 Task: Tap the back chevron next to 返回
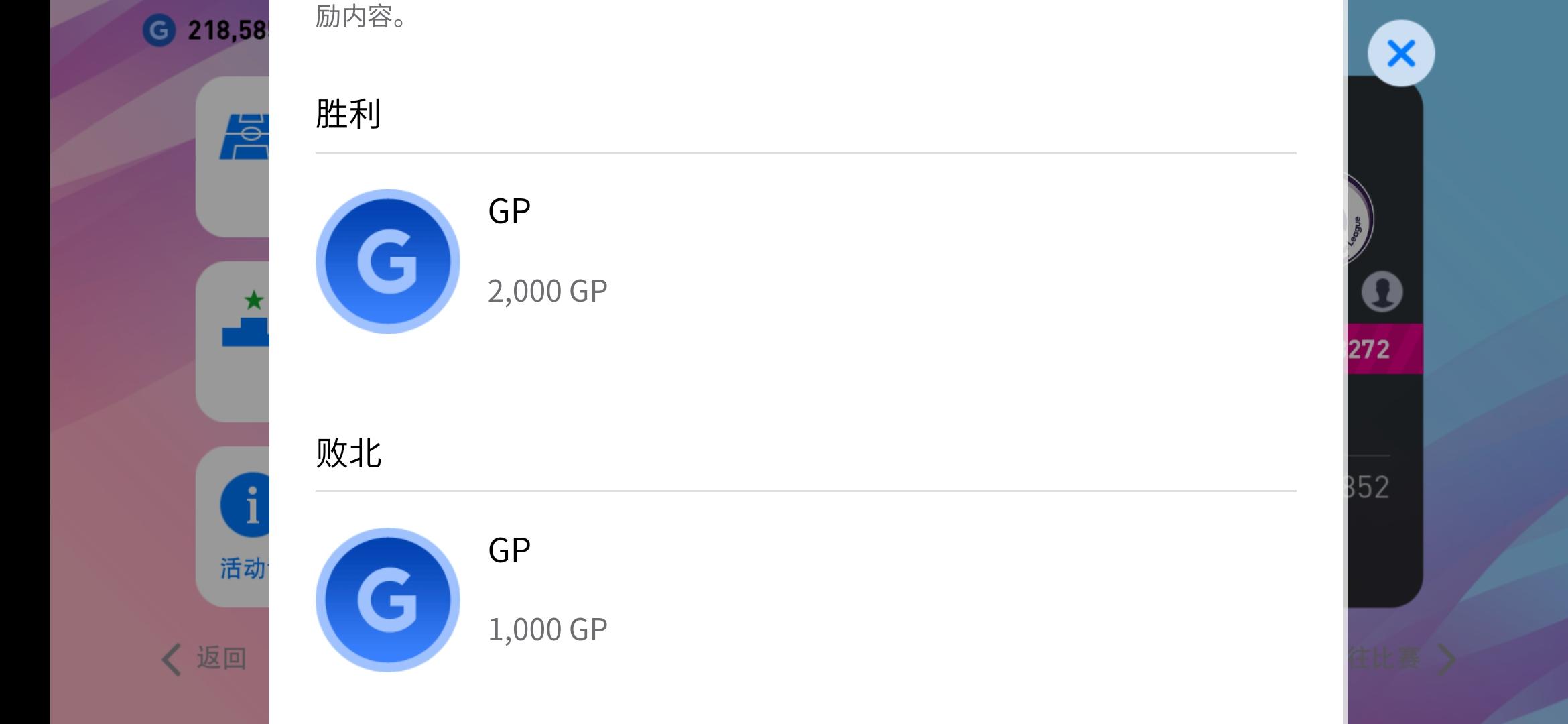coord(172,659)
